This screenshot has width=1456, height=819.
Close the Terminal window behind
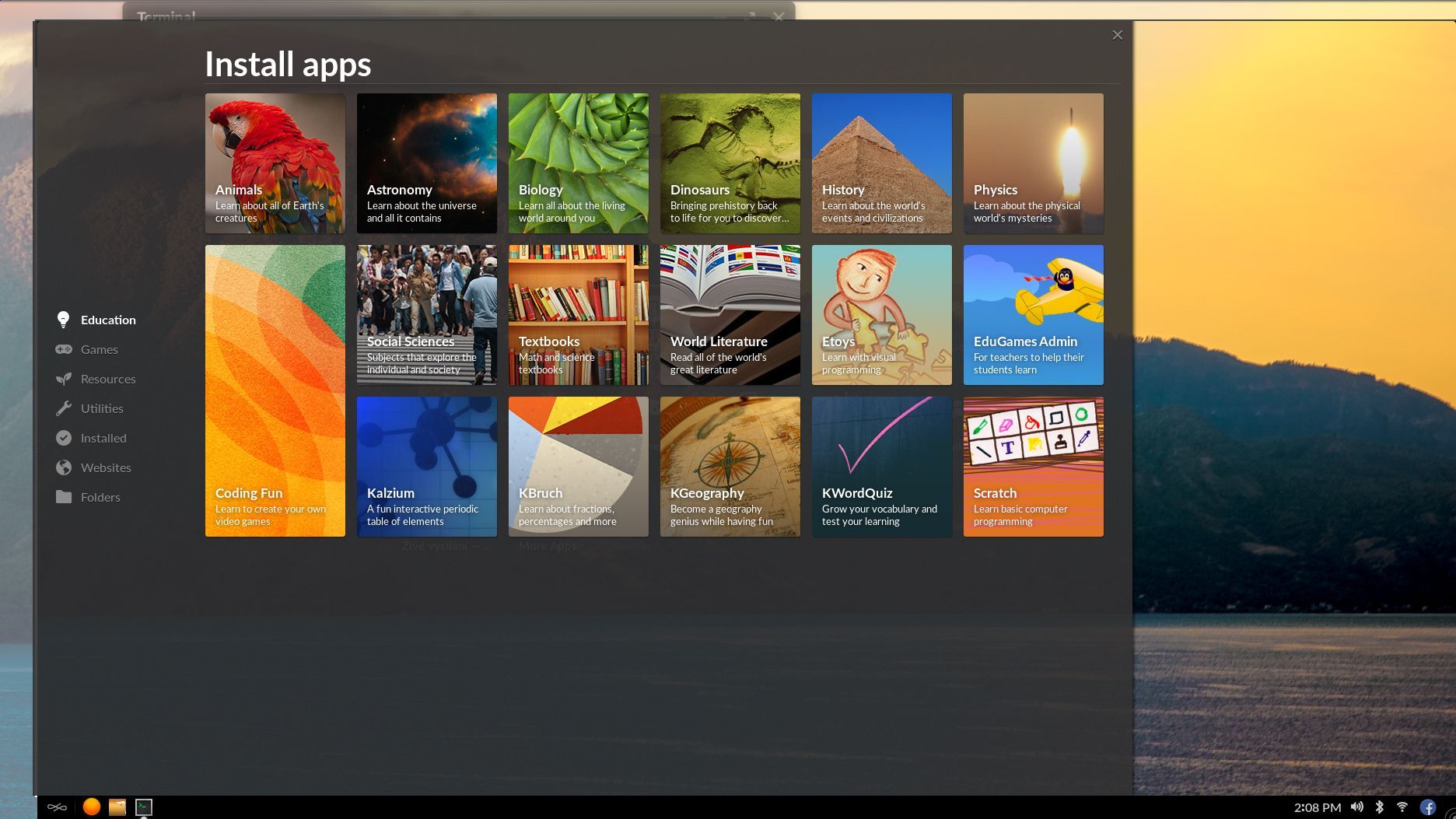pyautogui.click(x=779, y=16)
